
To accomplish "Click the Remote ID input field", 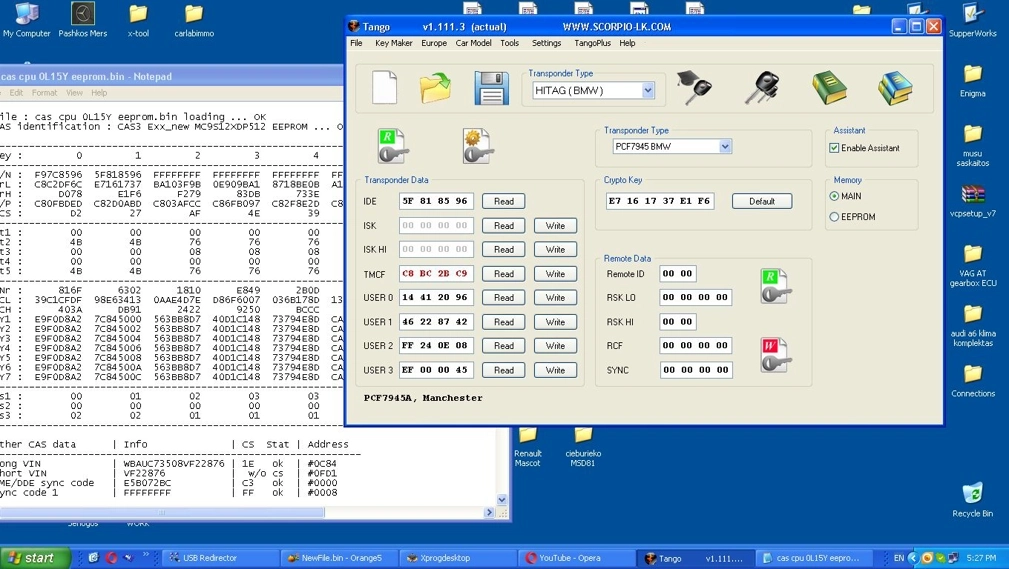I will [x=678, y=274].
